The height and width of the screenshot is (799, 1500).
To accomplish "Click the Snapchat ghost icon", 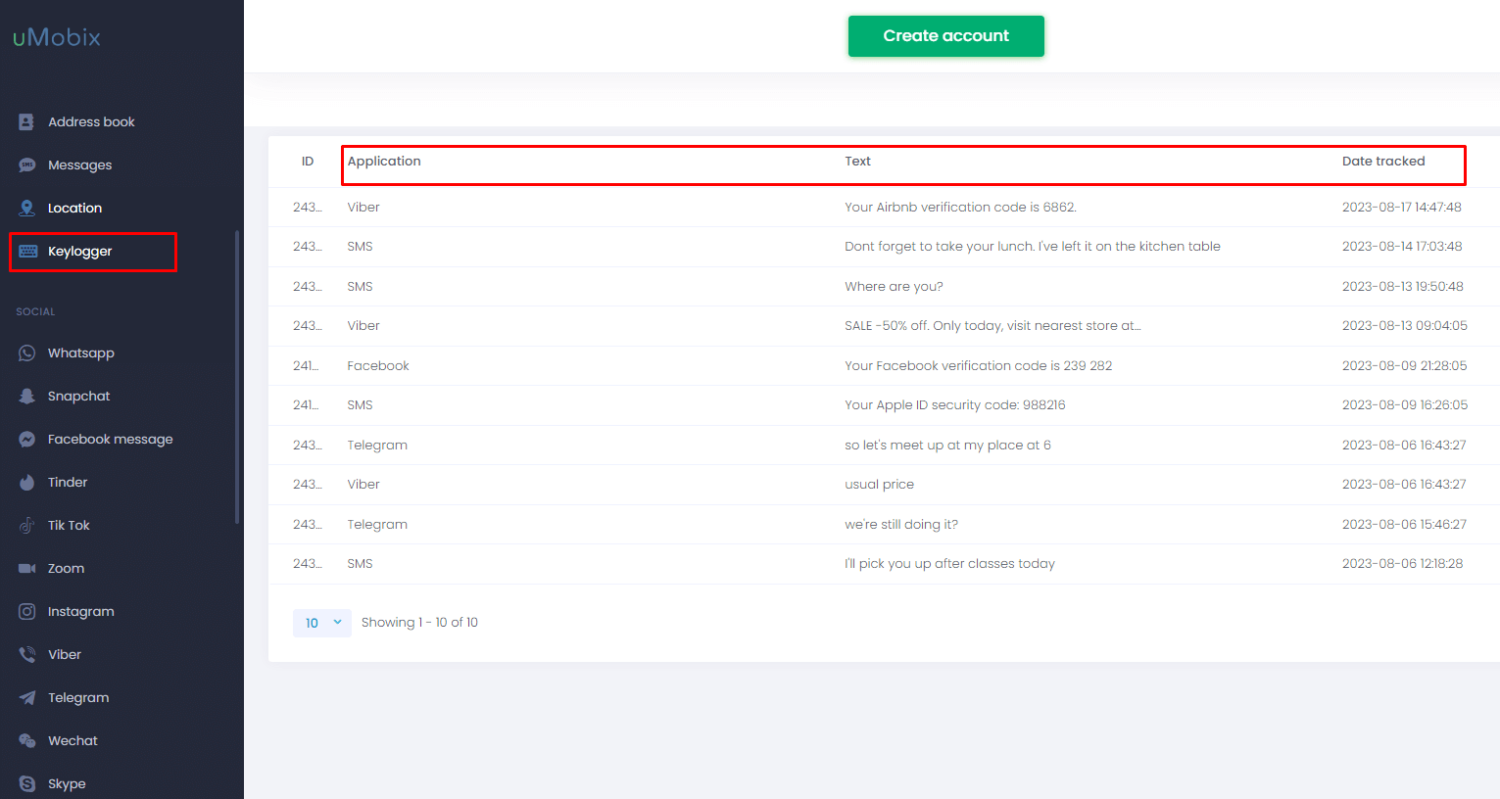I will point(27,396).
